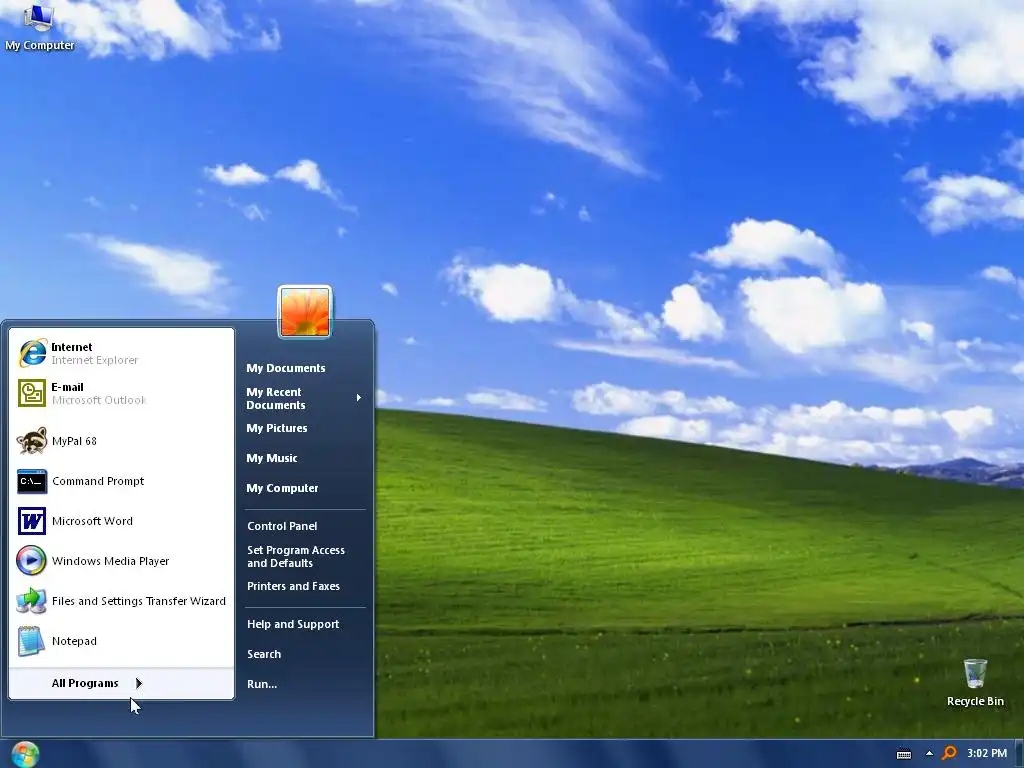Open Set Program Access and Defaults
Screen dimensions: 1024x768
click(296, 556)
